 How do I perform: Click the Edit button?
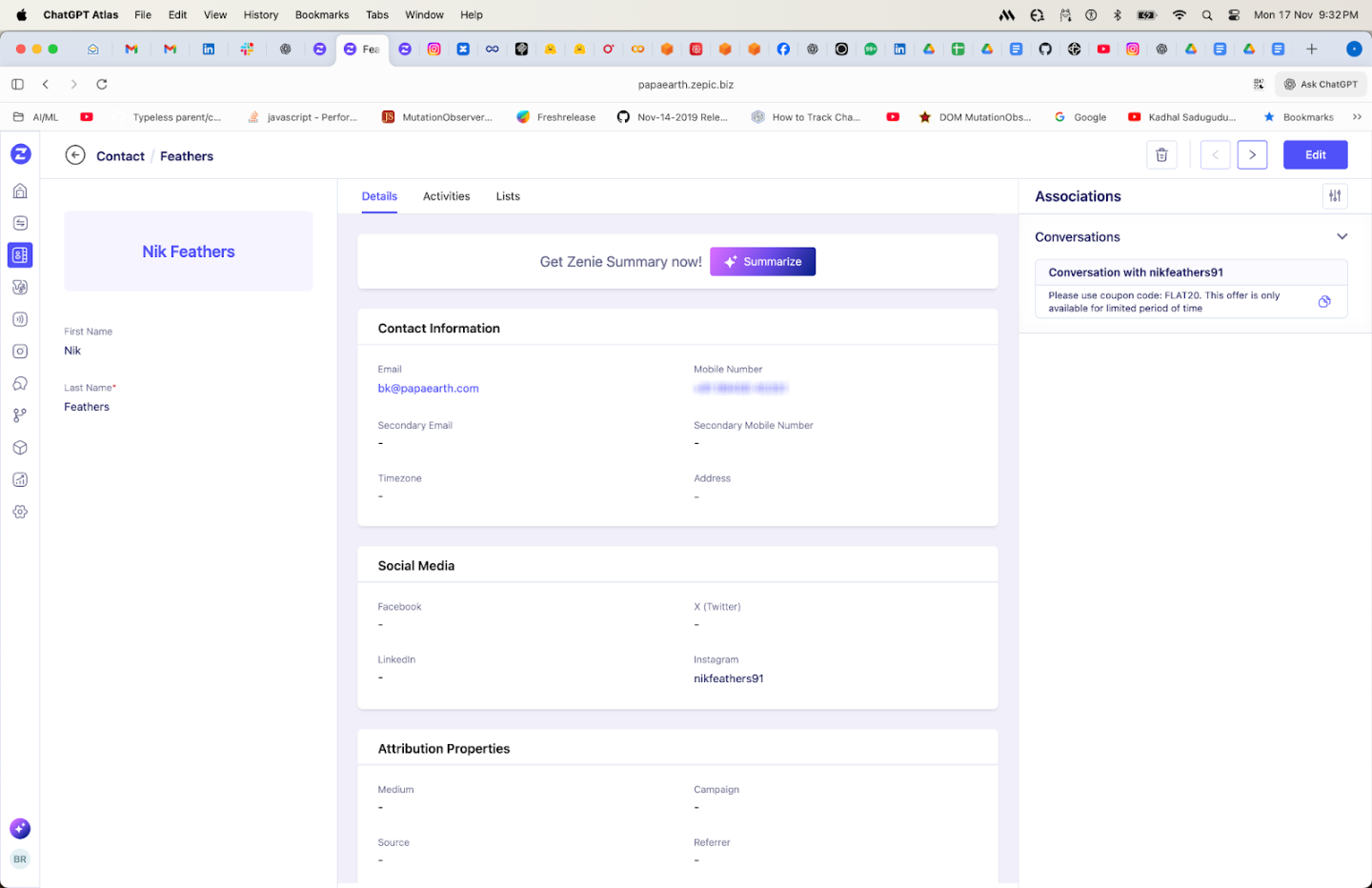coord(1315,155)
